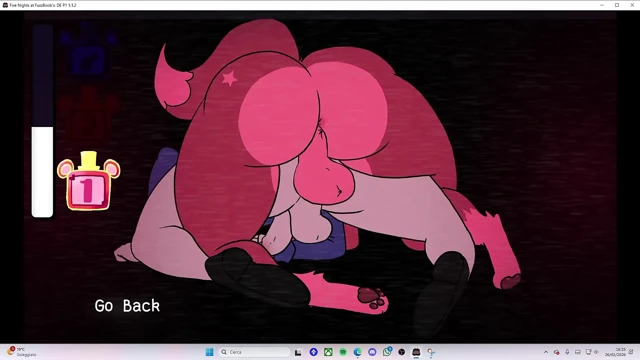Click the pink number 1 bear badge
The image size is (640, 360).
point(89,181)
